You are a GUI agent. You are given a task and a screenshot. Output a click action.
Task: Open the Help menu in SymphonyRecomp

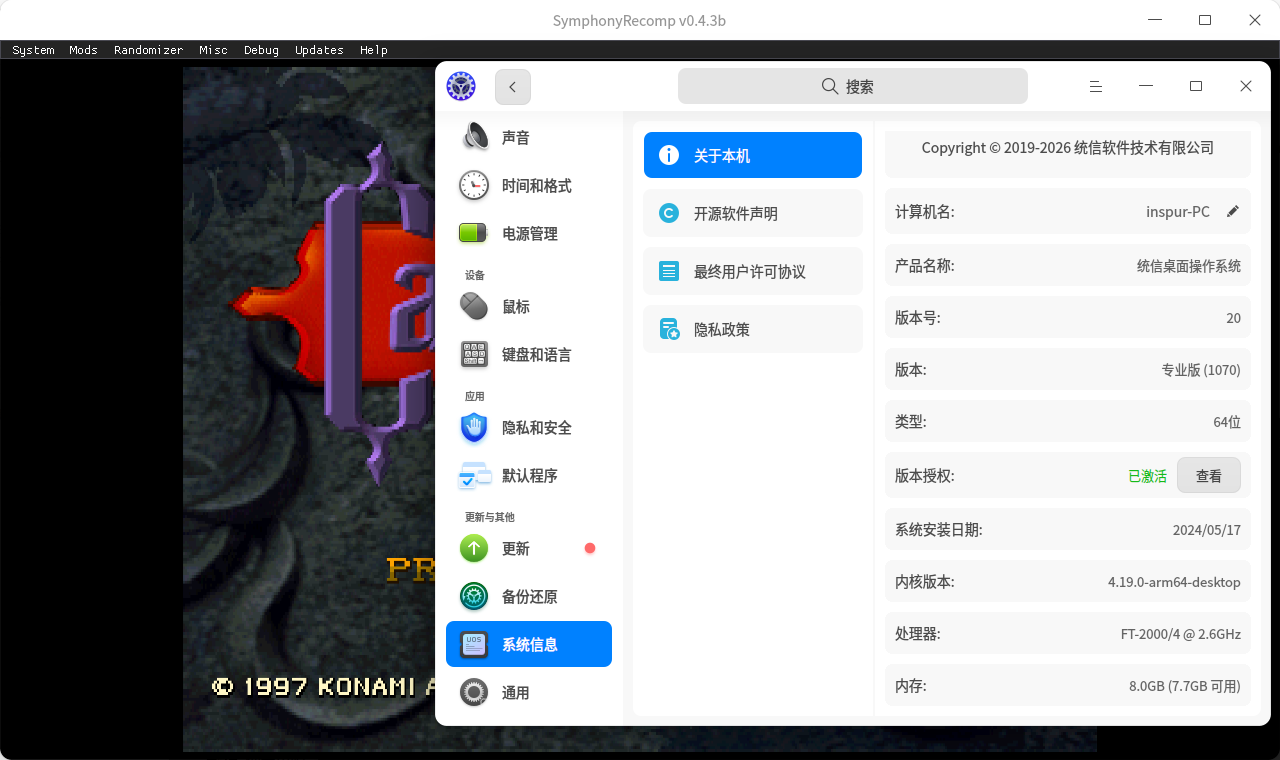pyautogui.click(x=373, y=50)
